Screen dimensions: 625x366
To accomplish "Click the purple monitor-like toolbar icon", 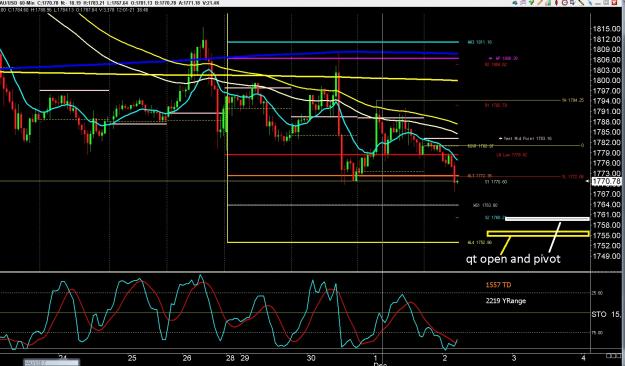I will click(572, 3).
